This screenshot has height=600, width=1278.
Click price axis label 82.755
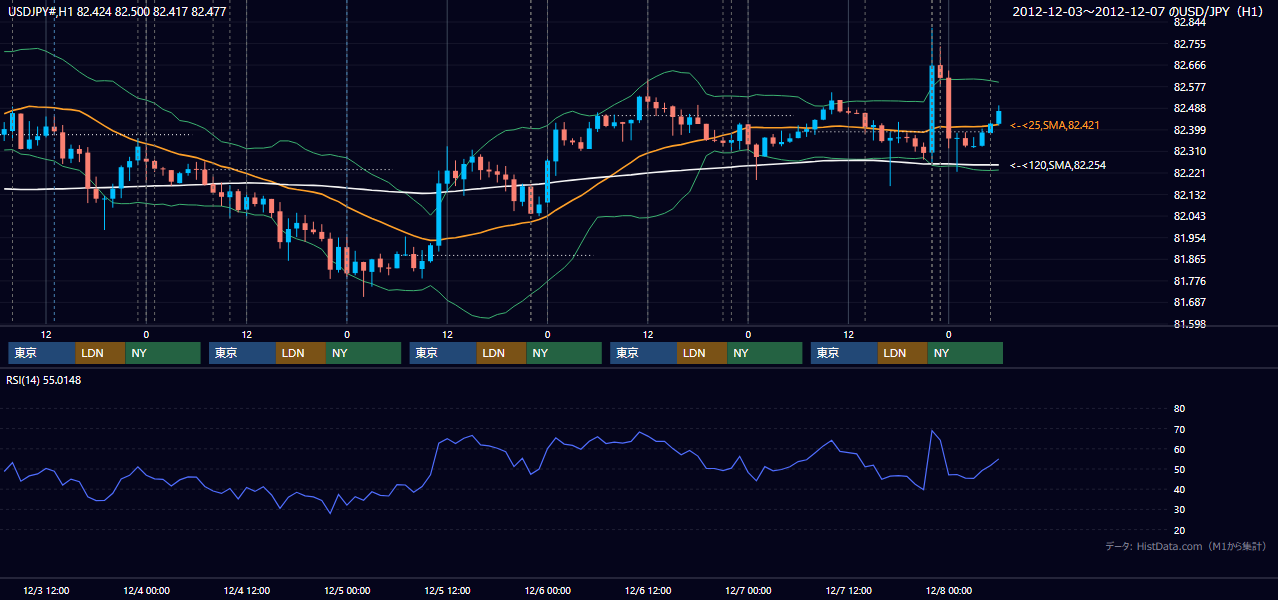pos(1189,44)
